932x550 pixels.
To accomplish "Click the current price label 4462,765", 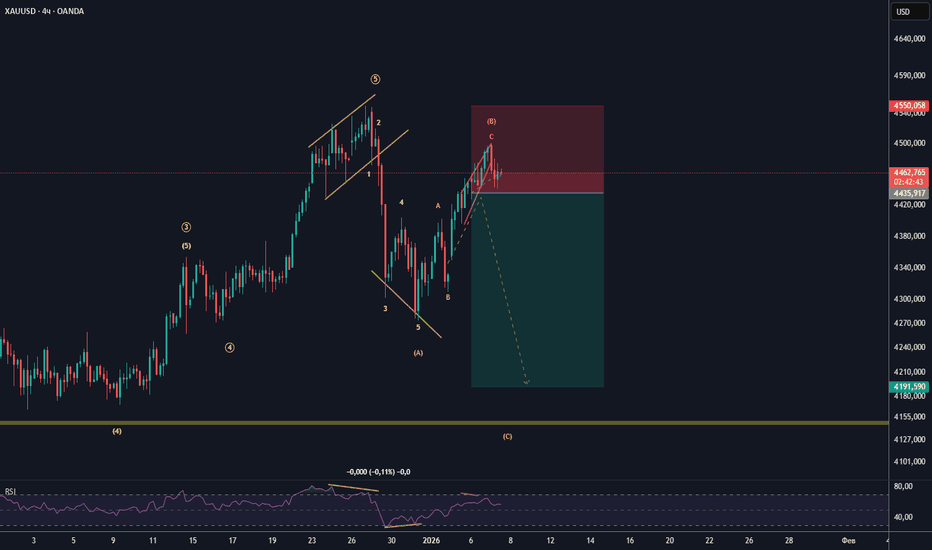I will click(909, 173).
